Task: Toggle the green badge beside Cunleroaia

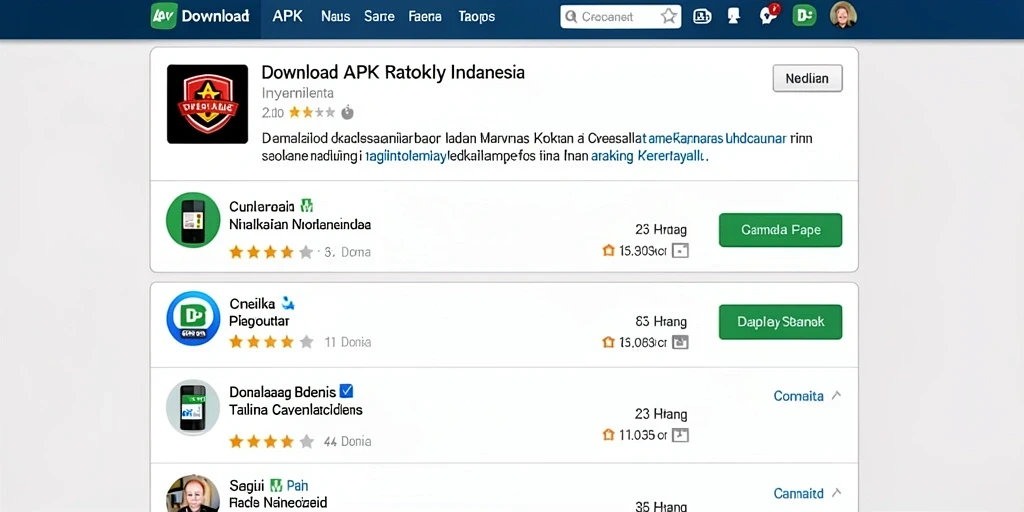Action: (x=306, y=206)
